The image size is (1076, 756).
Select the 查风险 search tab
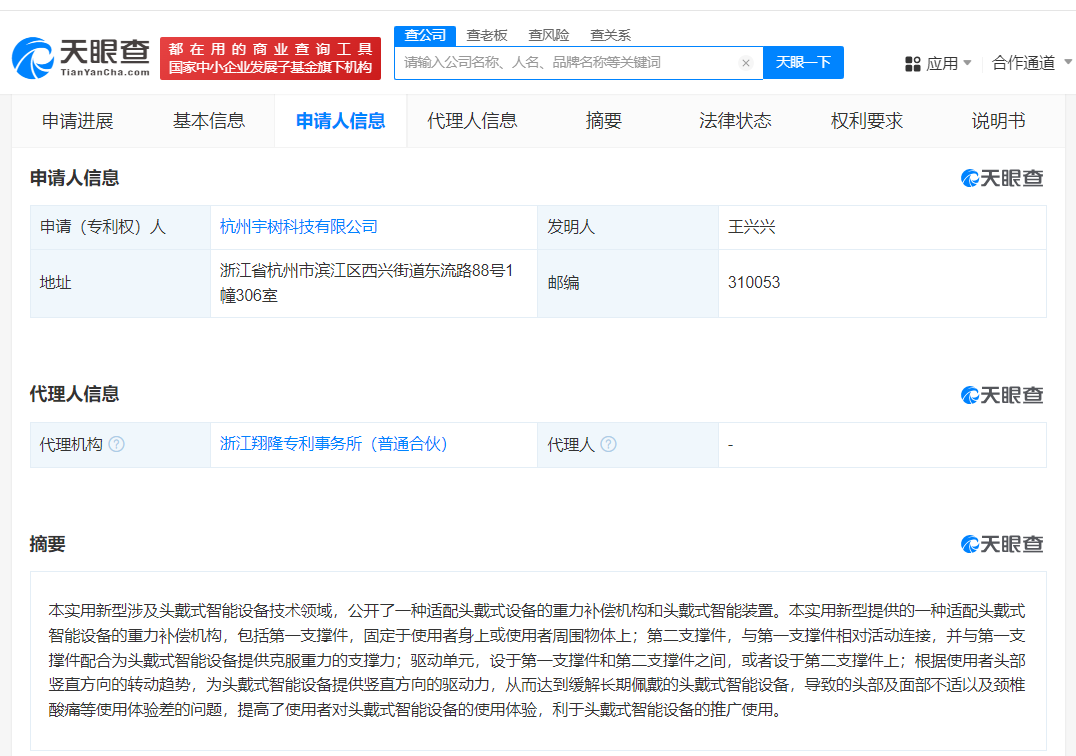tap(548, 35)
